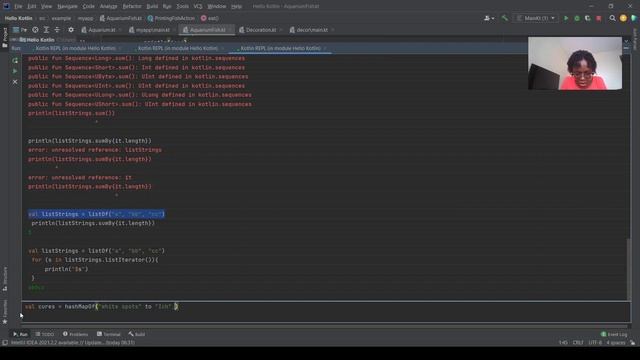This screenshot has width=640, height=360.
Task: Click the yellow IDE updates icon
Action: (623, 18)
